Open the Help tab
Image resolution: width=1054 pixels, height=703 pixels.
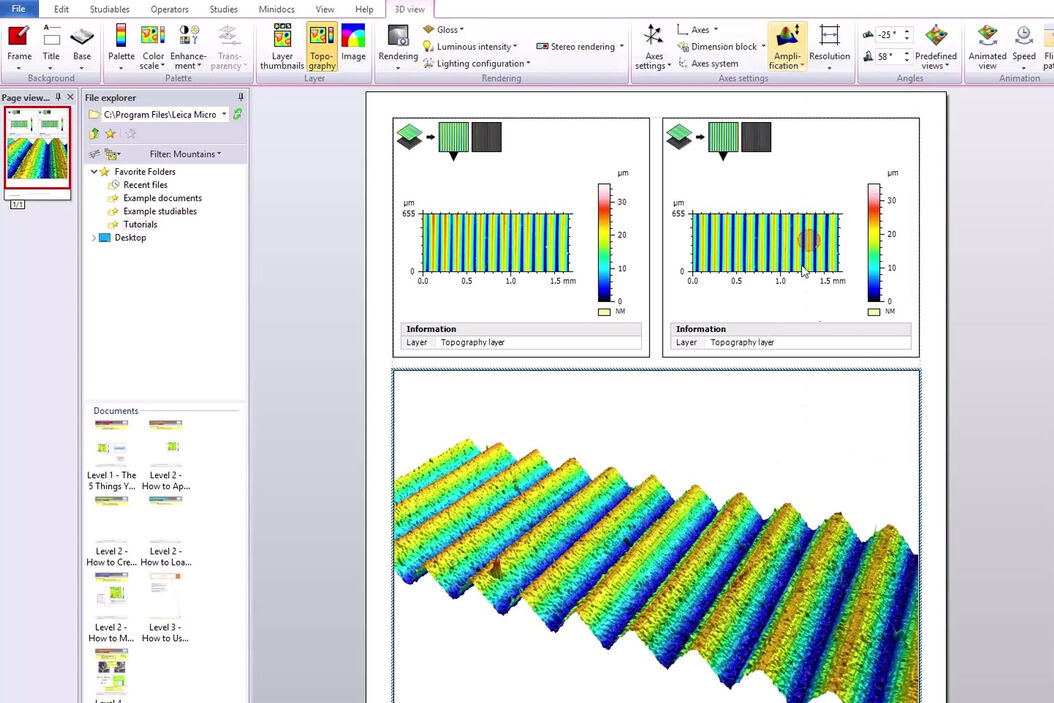pyautogui.click(x=364, y=9)
